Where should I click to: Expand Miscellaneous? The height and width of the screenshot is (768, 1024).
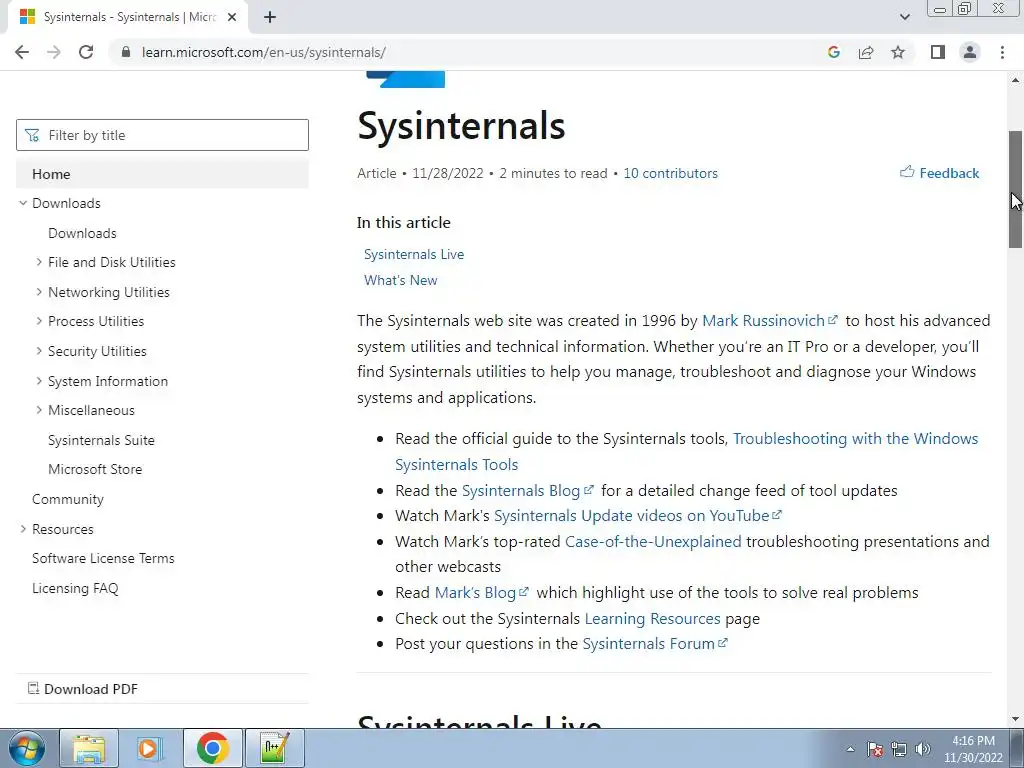pyautogui.click(x=39, y=410)
